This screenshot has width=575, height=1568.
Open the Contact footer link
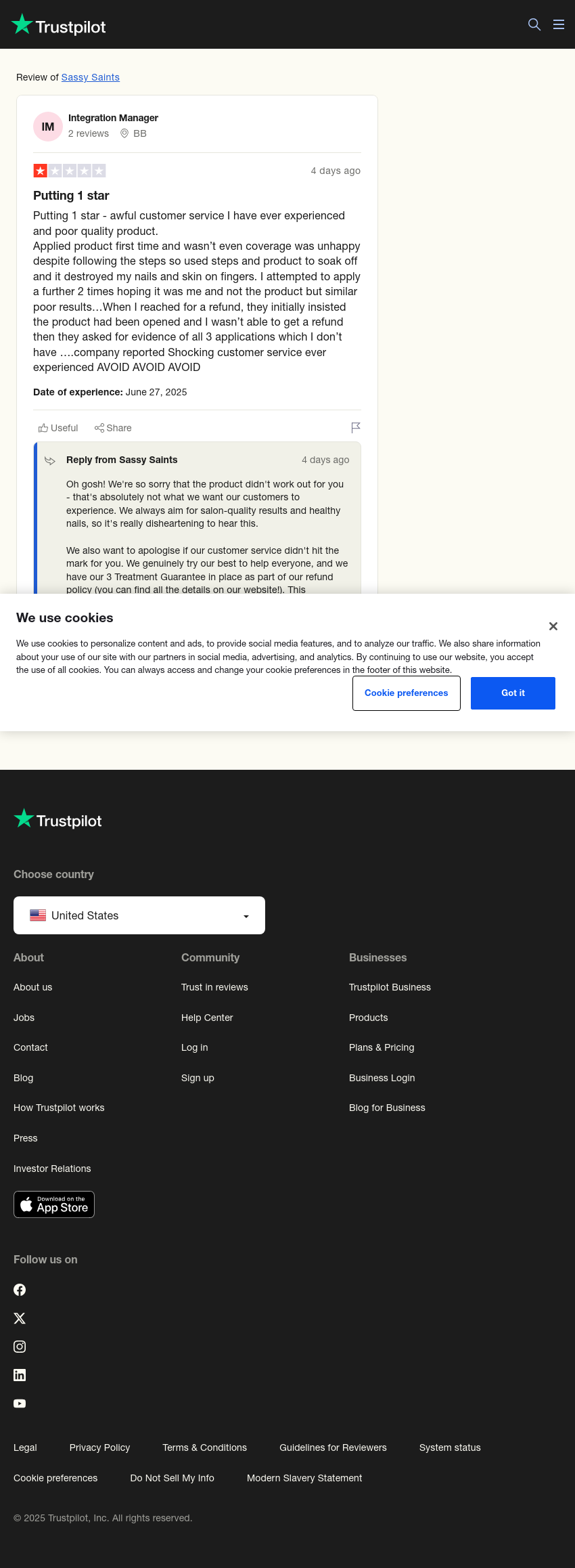click(x=30, y=1047)
